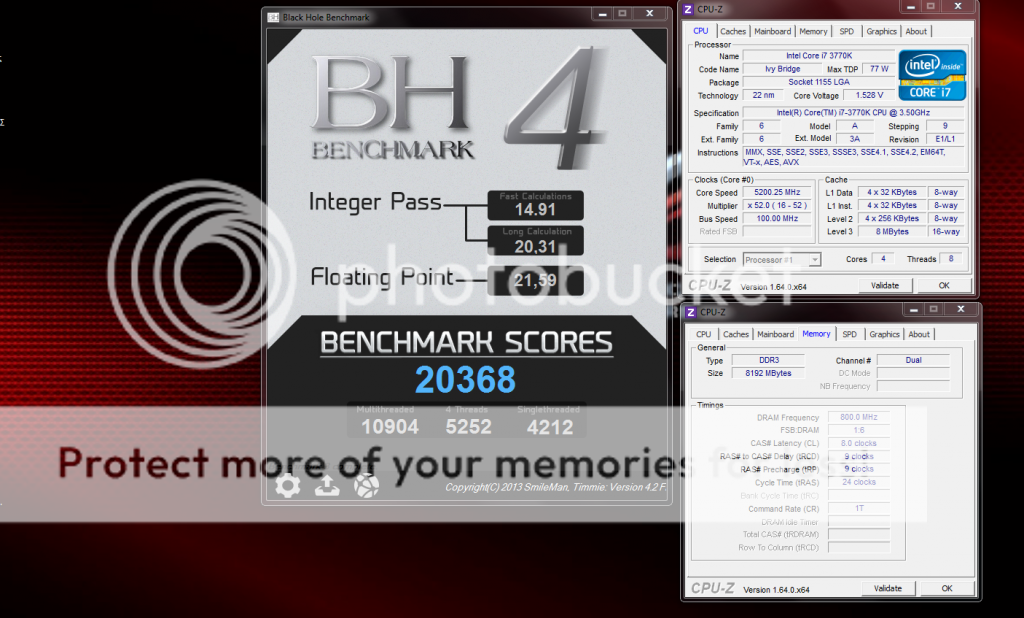Close the upper CPU-Z window
The image size is (1024, 618).
[x=958, y=9]
